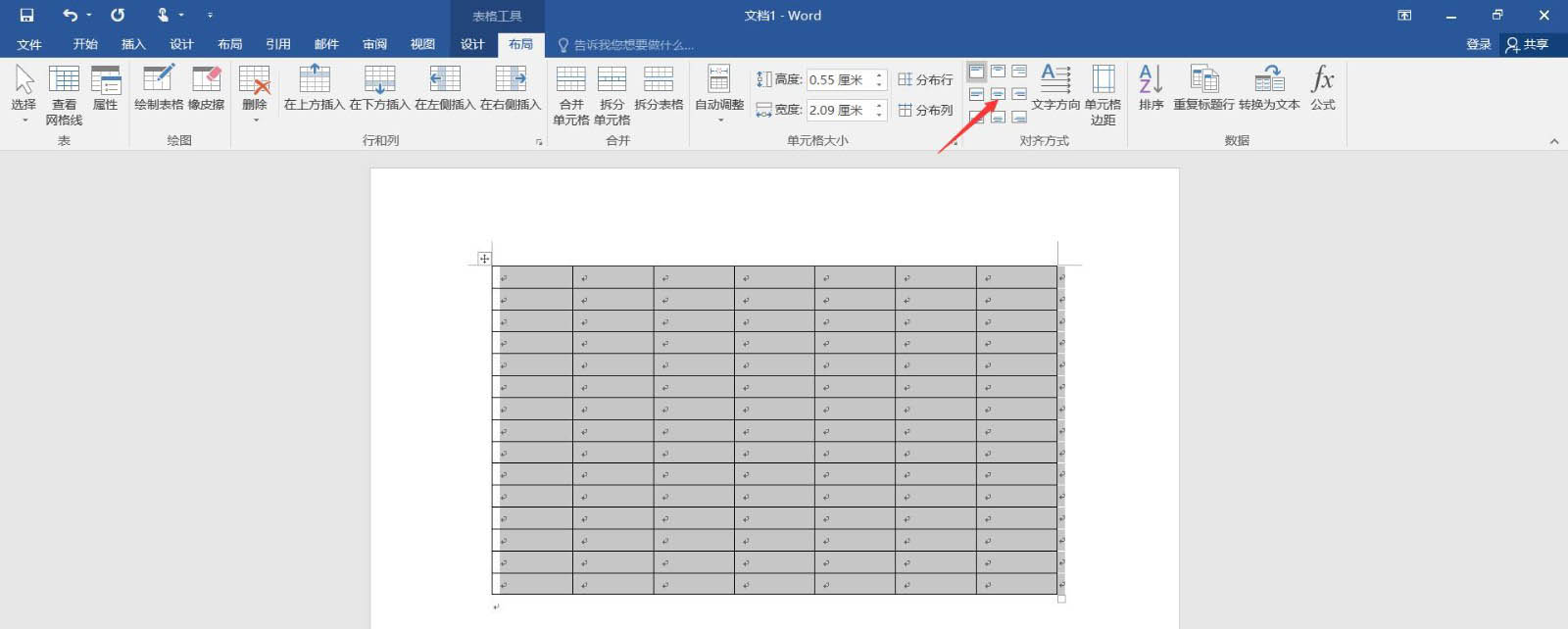The image size is (1568, 629).
Task: Open the table tools 设计 tab
Action: (472, 44)
